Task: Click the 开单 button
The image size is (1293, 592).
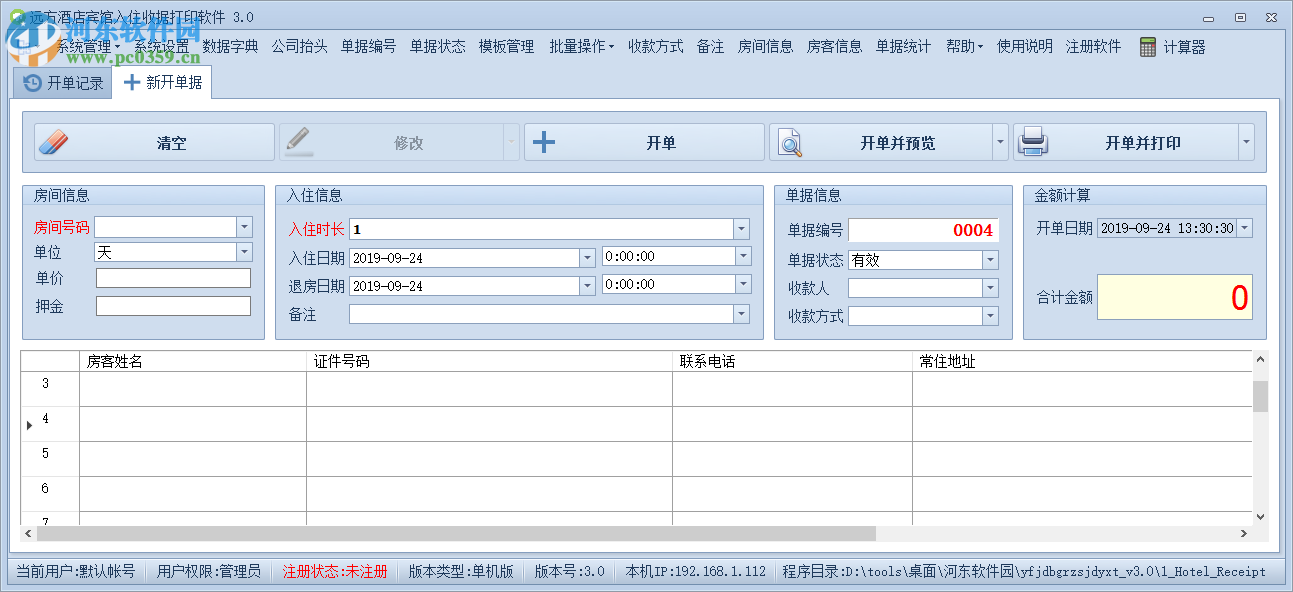Action: point(644,143)
